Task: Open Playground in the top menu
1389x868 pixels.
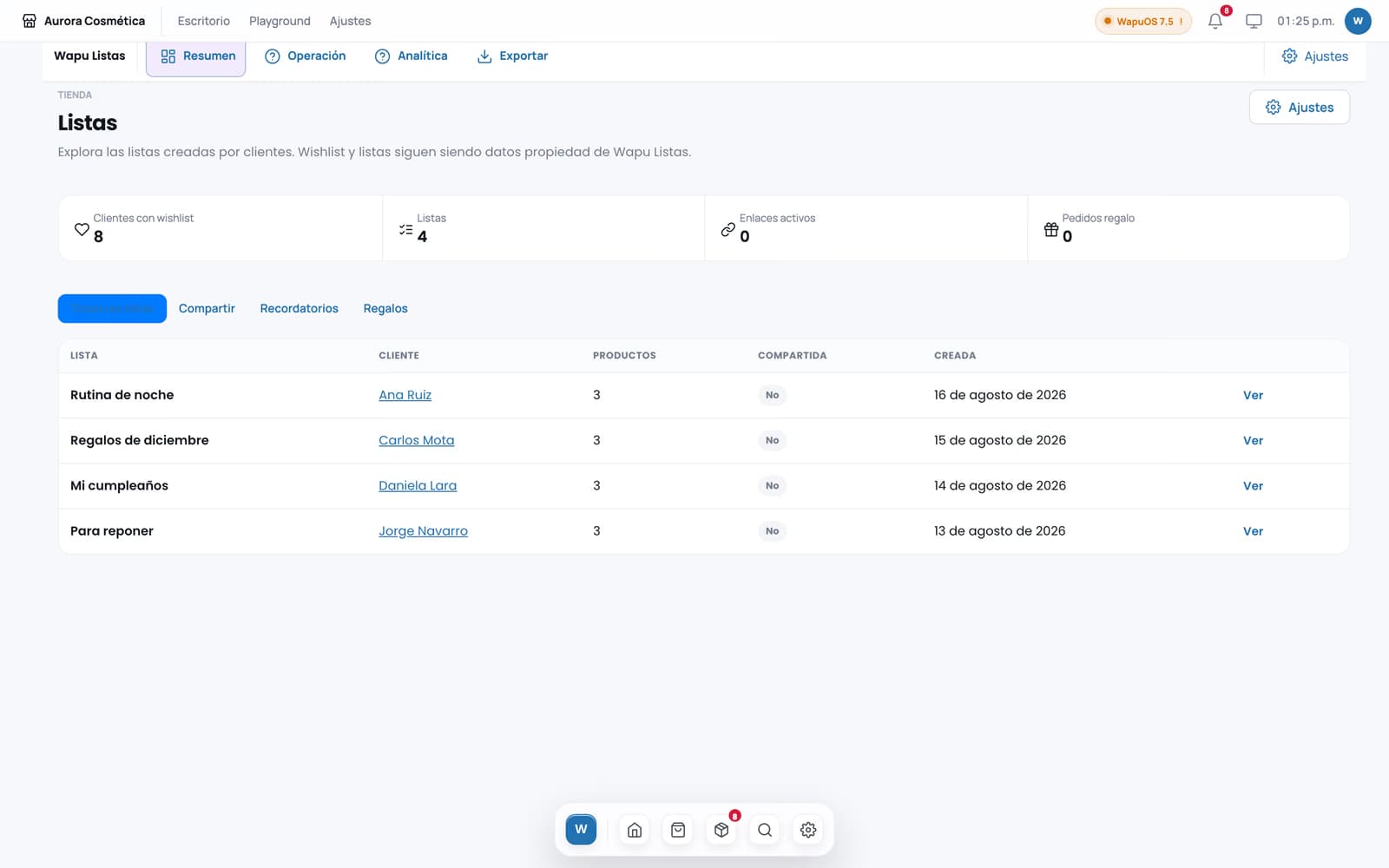Action: (280, 21)
